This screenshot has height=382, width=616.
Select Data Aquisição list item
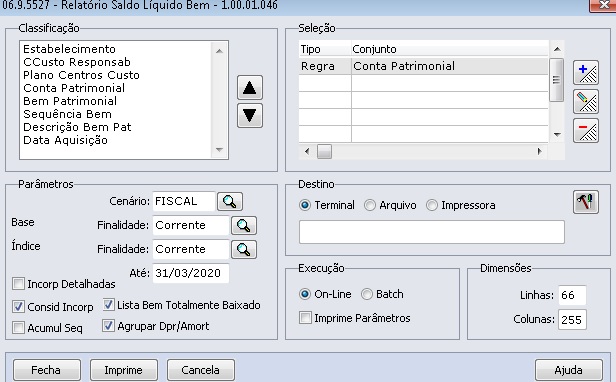(65, 140)
